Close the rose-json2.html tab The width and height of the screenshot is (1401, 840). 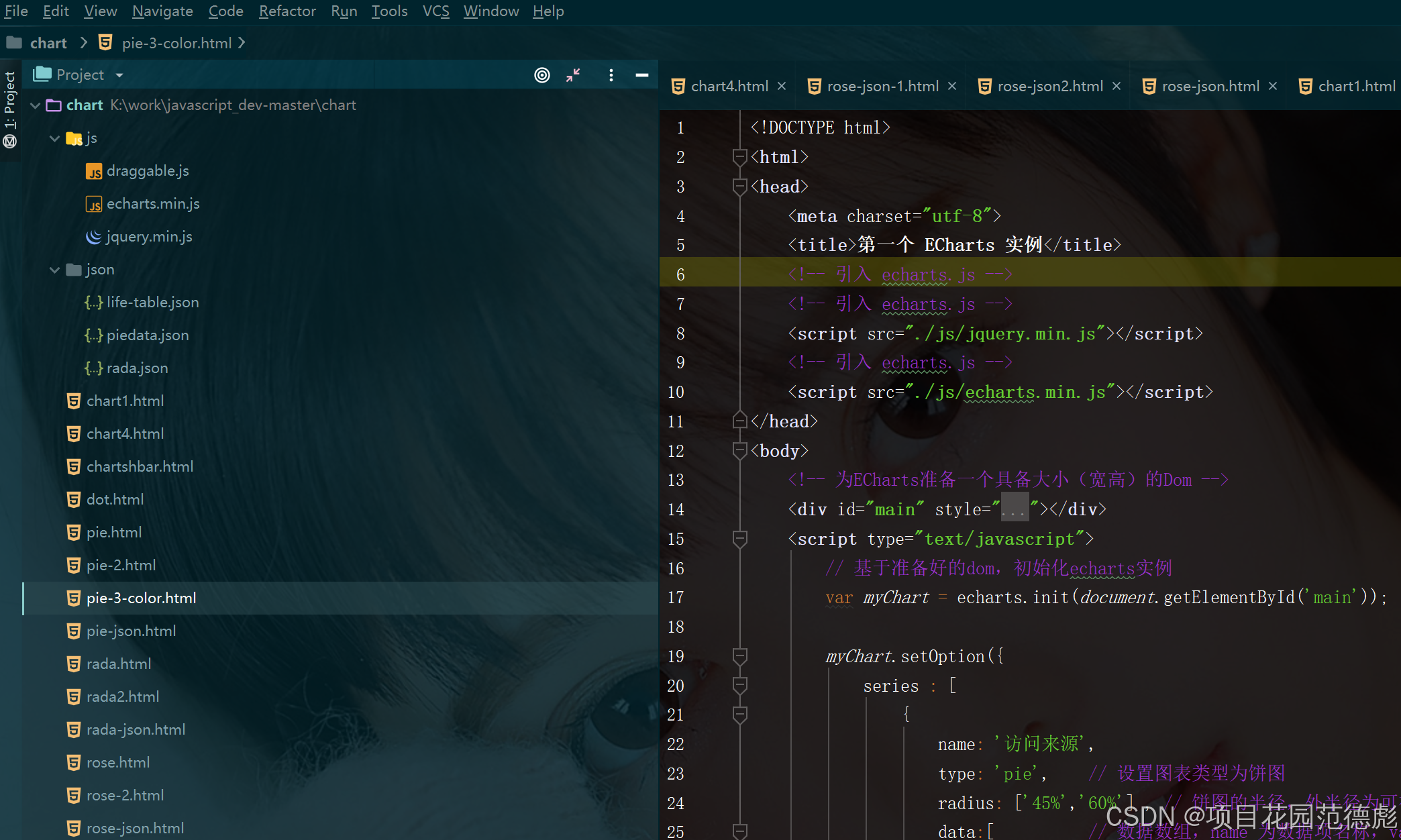coord(1117,86)
